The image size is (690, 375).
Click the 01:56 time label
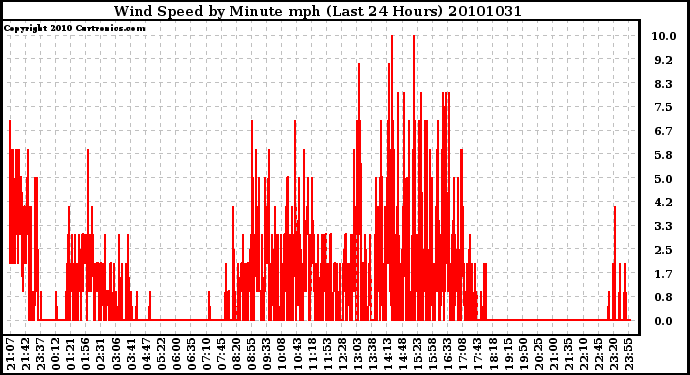(86, 355)
